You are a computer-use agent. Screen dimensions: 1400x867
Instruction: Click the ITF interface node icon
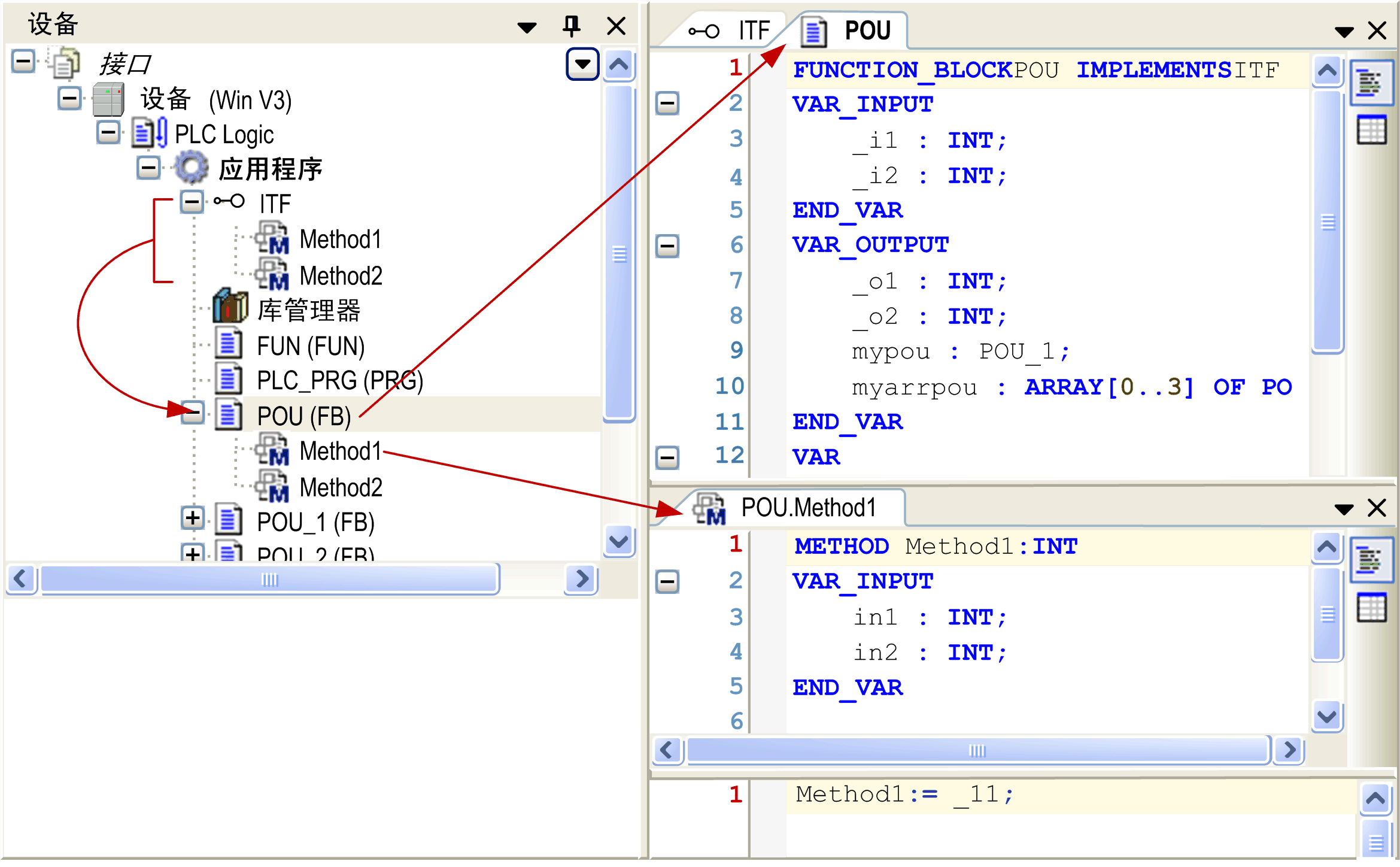tap(229, 202)
